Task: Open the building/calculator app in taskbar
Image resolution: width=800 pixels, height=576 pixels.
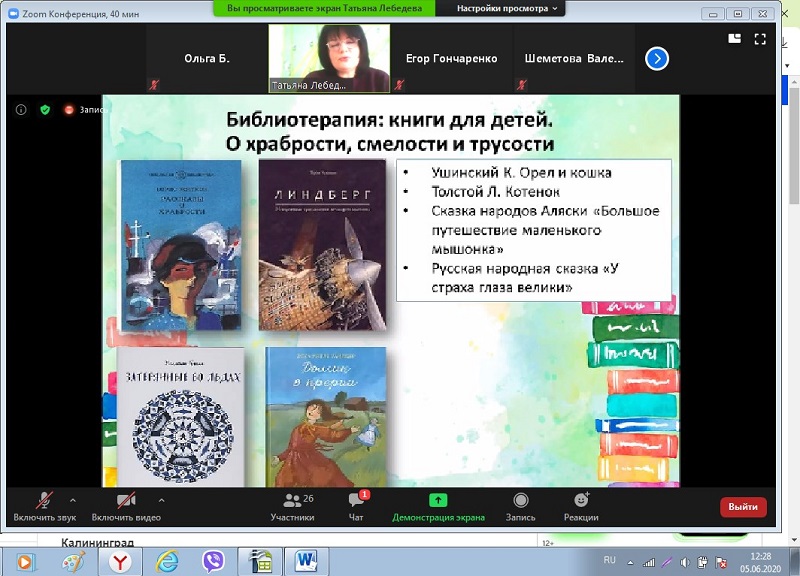Action: pos(260,562)
